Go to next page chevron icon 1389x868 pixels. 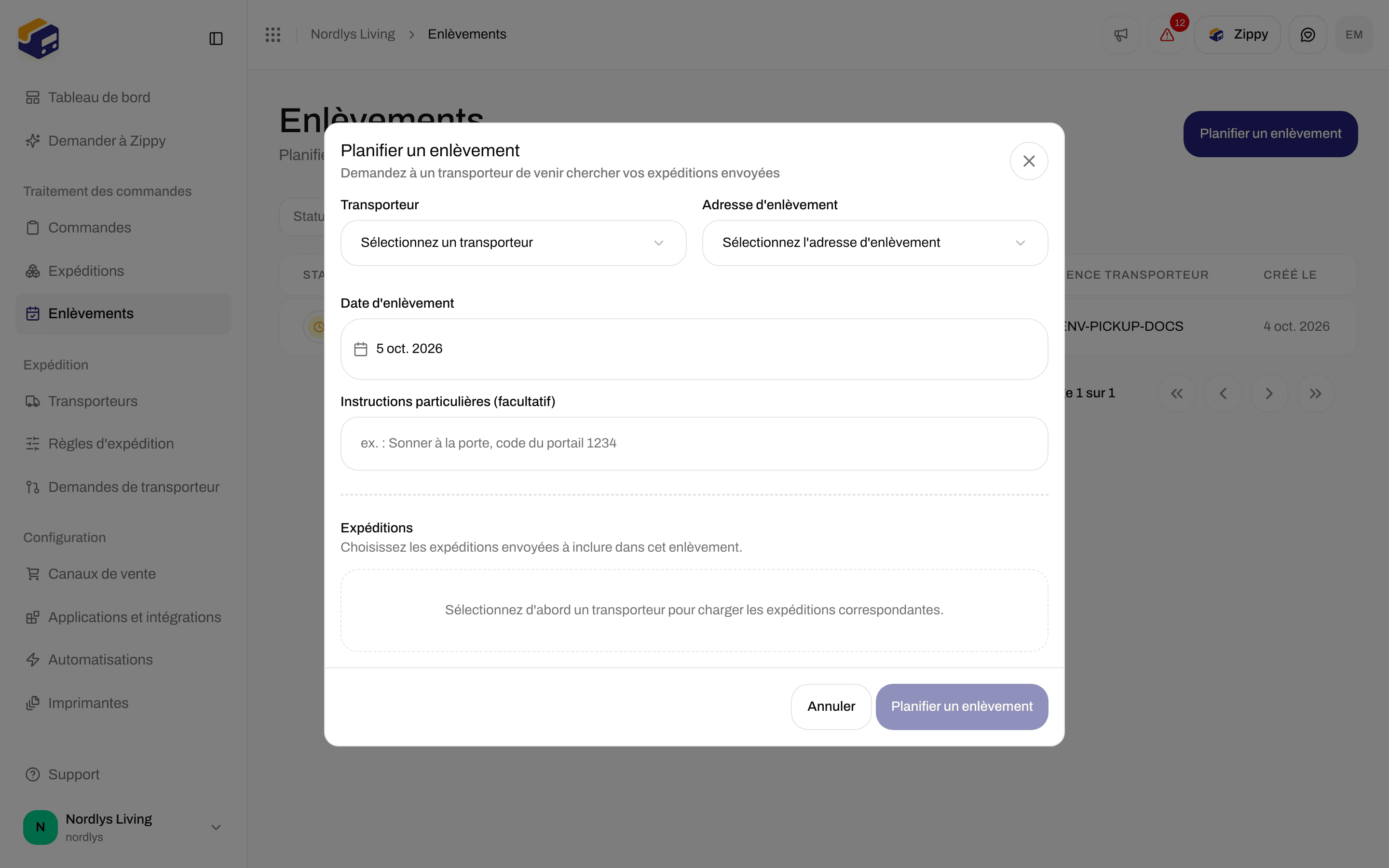point(1269,393)
